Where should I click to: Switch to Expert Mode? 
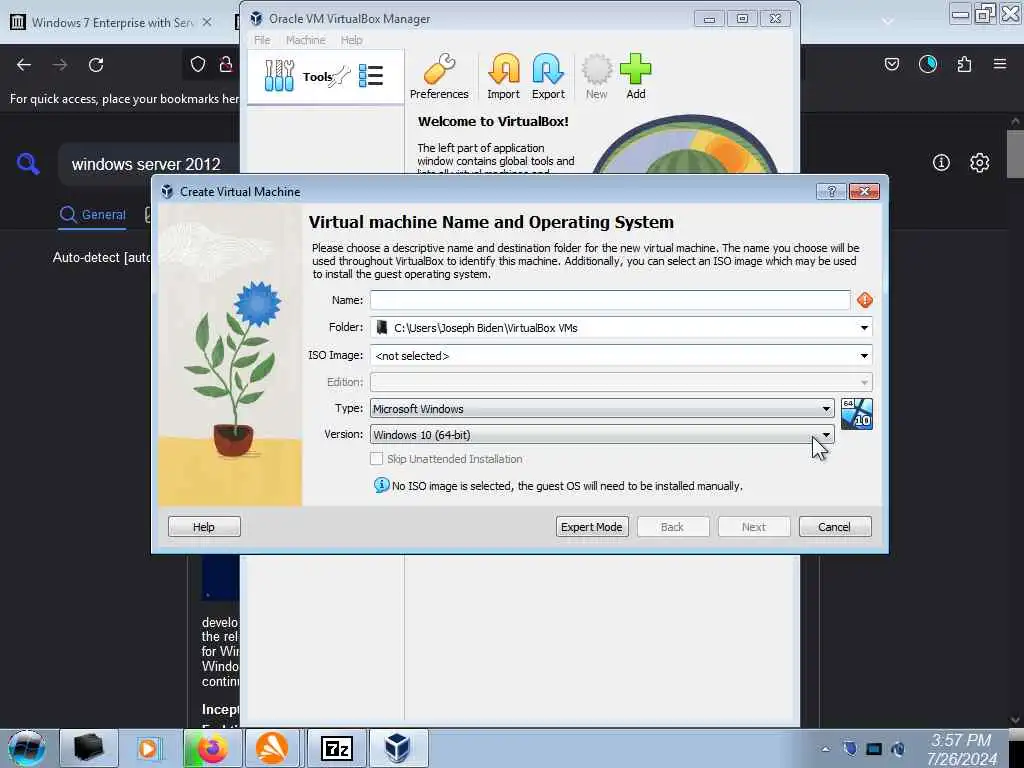592,527
